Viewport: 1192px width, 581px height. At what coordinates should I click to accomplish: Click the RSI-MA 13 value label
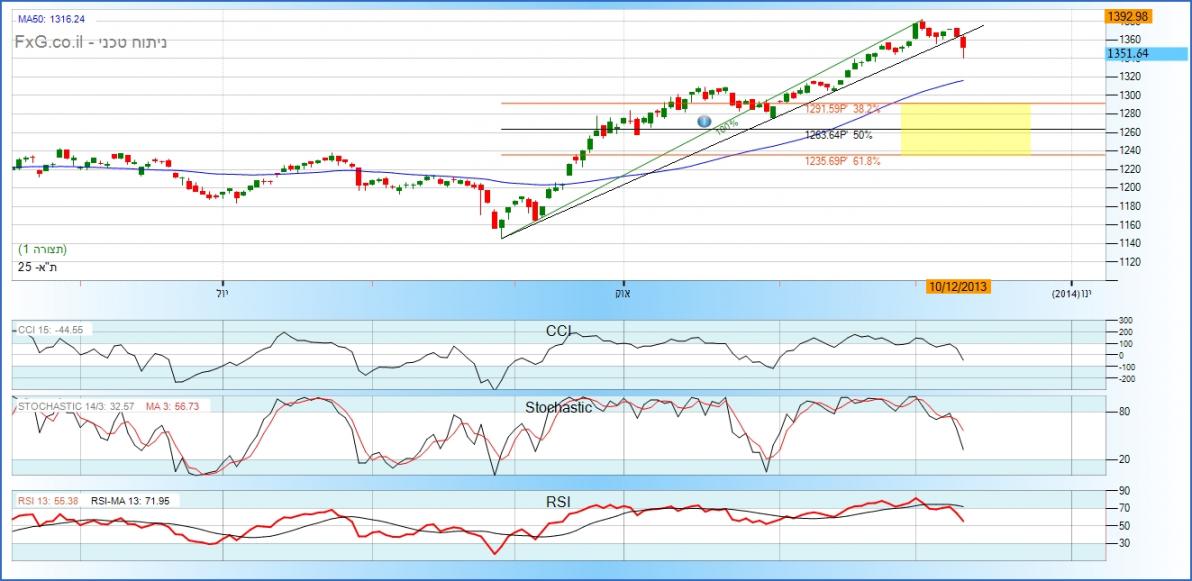130,498
